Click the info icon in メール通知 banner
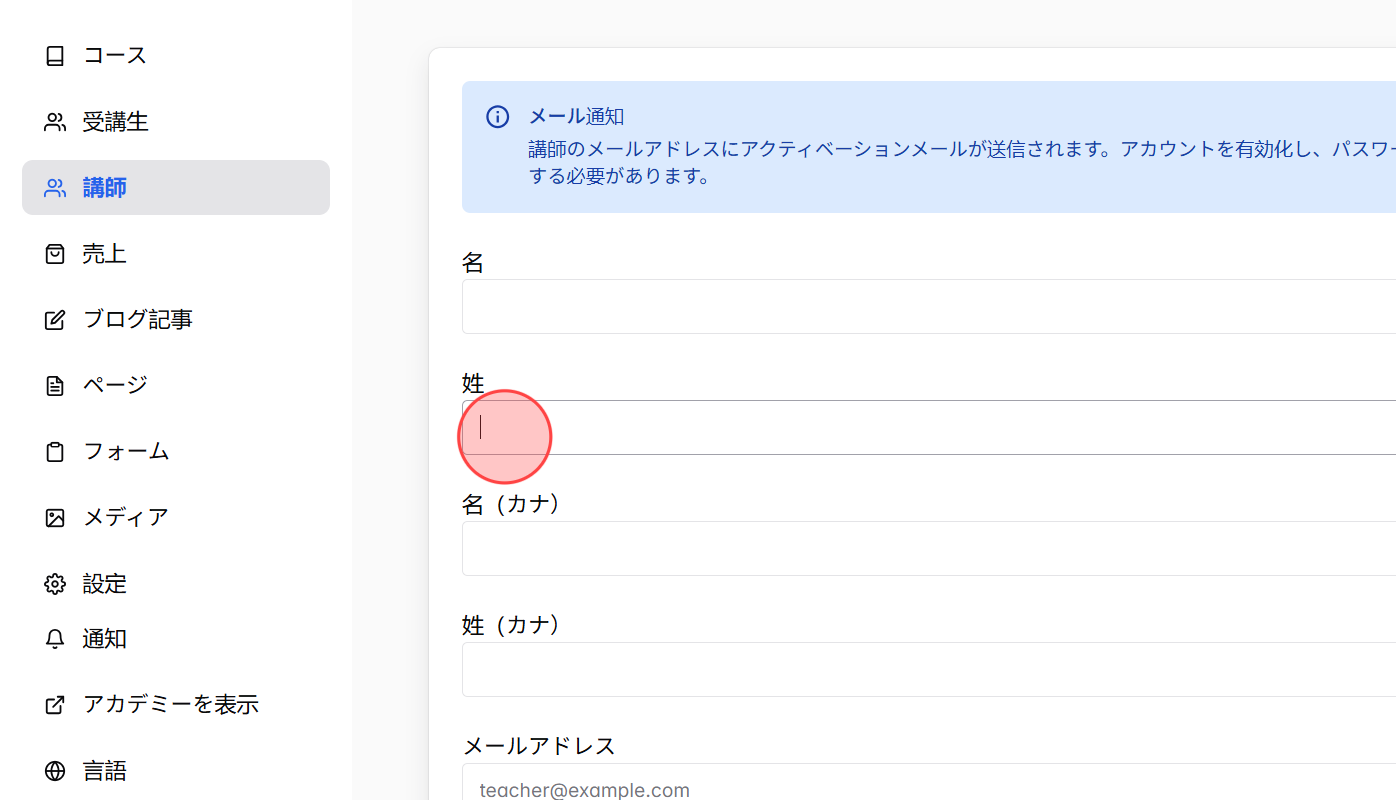1396x800 pixels. (497, 116)
